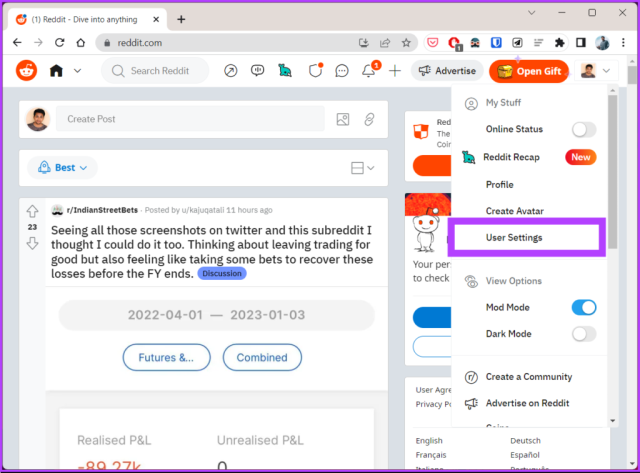
Task: Click the install app icon in address bar
Action: pos(363,42)
